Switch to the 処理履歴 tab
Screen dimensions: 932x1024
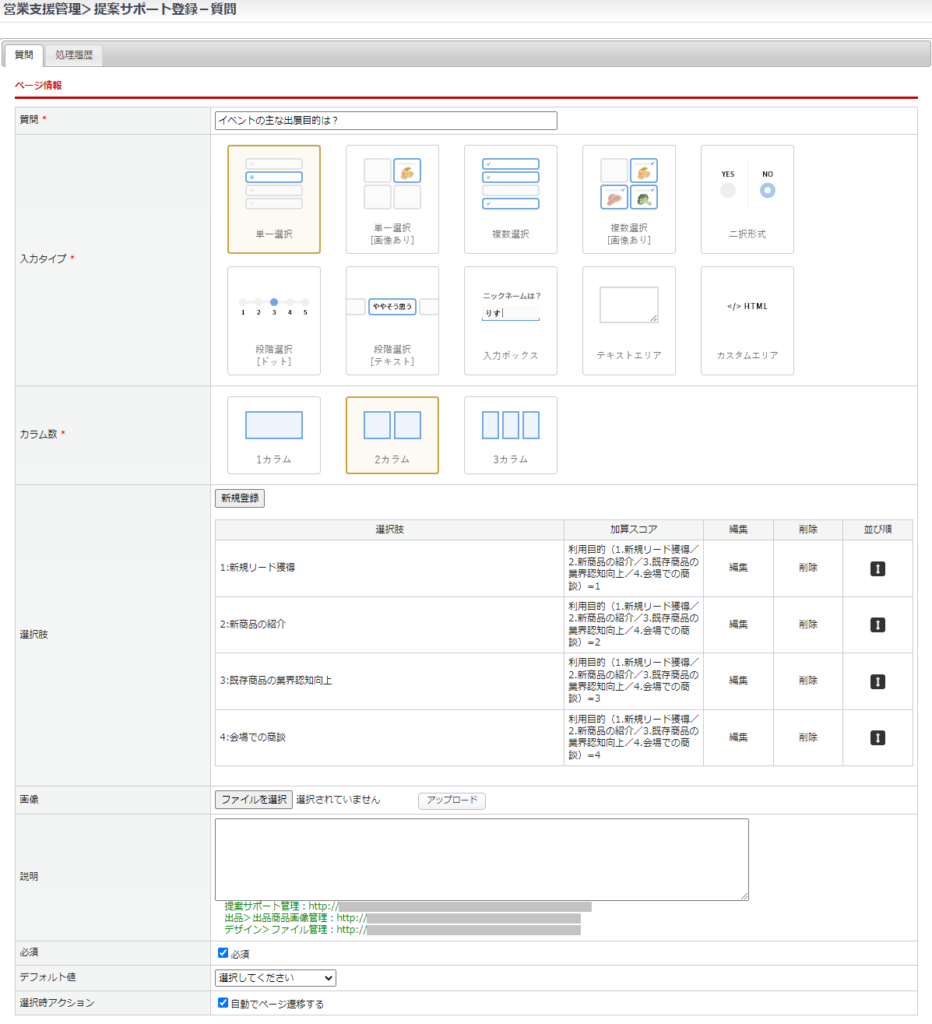(x=74, y=56)
